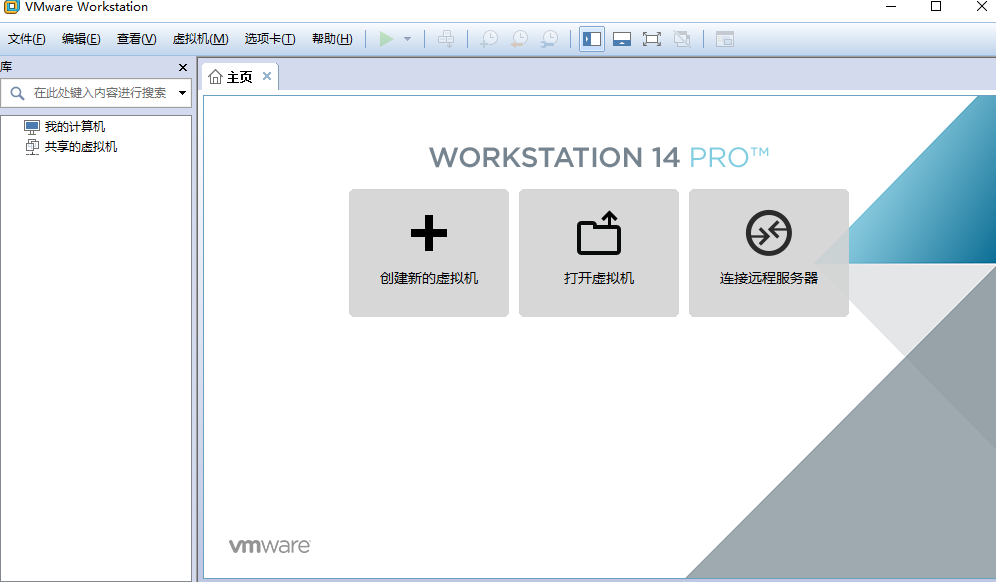The height and width of the screenshot is (582, 996).
Task: Minimize the VMware Workstation window
Action: (x=891, y=6)
